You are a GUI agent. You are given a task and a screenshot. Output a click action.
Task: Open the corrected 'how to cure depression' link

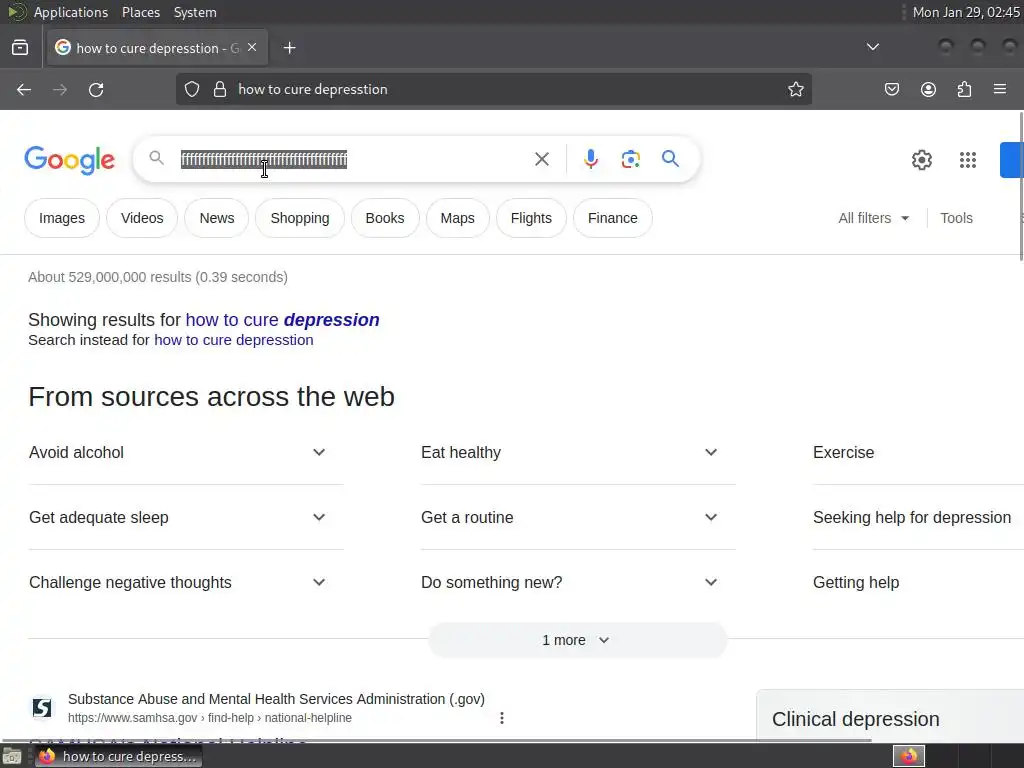pyautogui.click(x=282, y=320)
